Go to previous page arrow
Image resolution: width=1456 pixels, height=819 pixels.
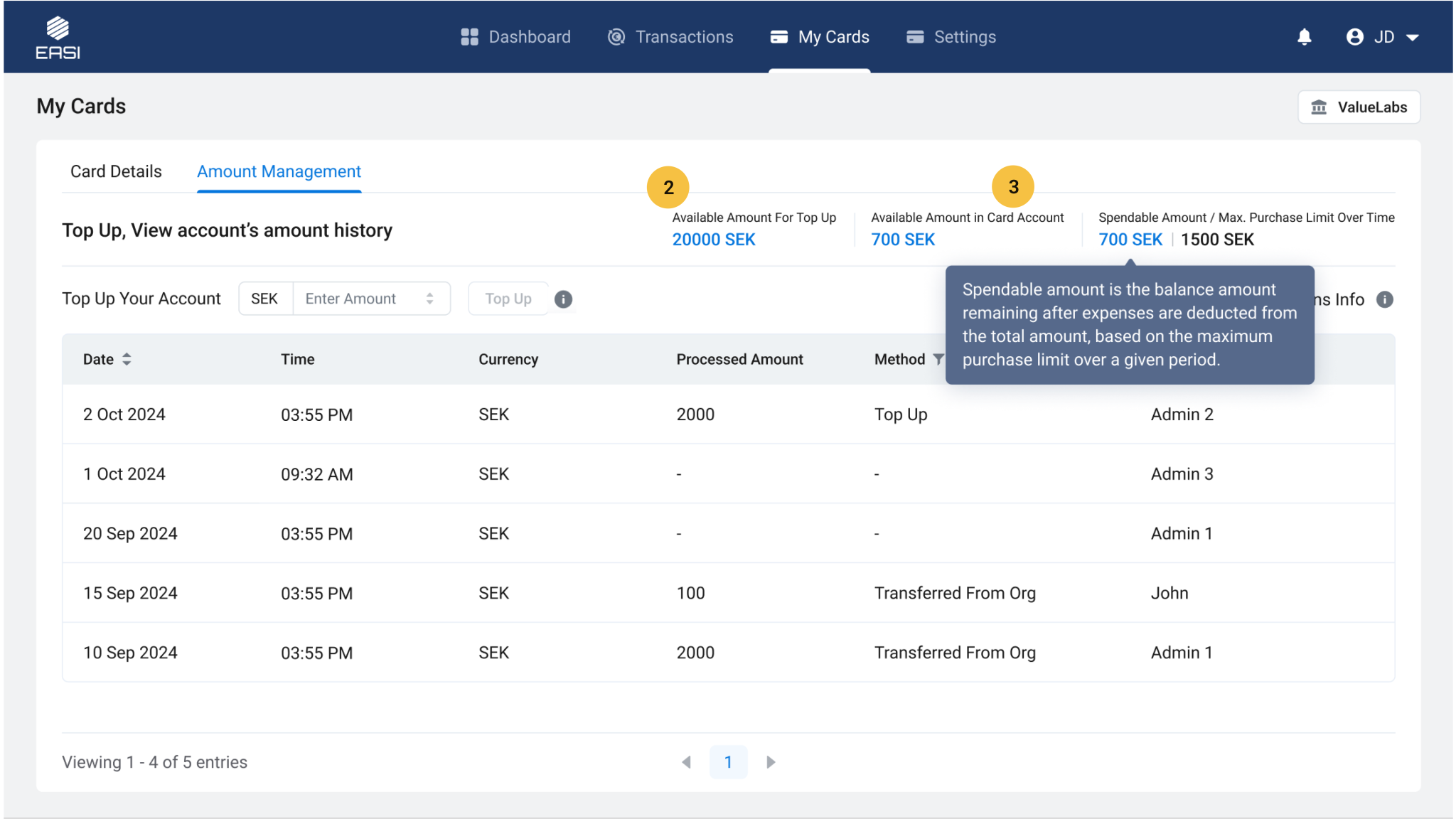(686, 762)
